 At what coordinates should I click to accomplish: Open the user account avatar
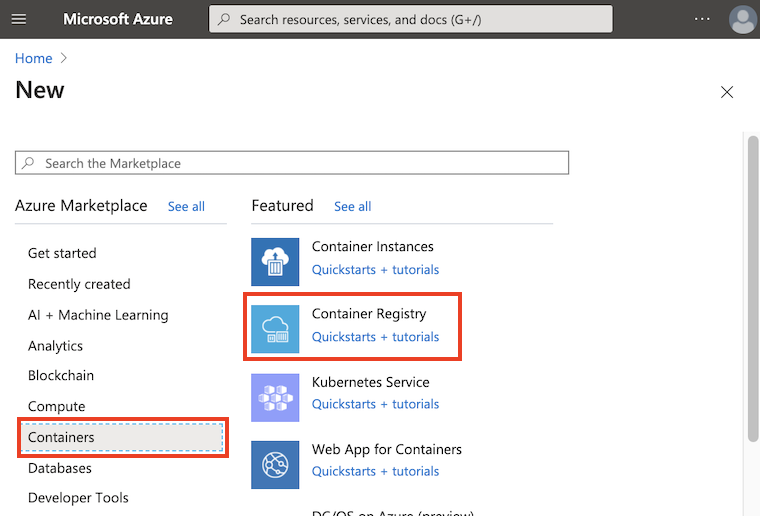tap(742, 19)
